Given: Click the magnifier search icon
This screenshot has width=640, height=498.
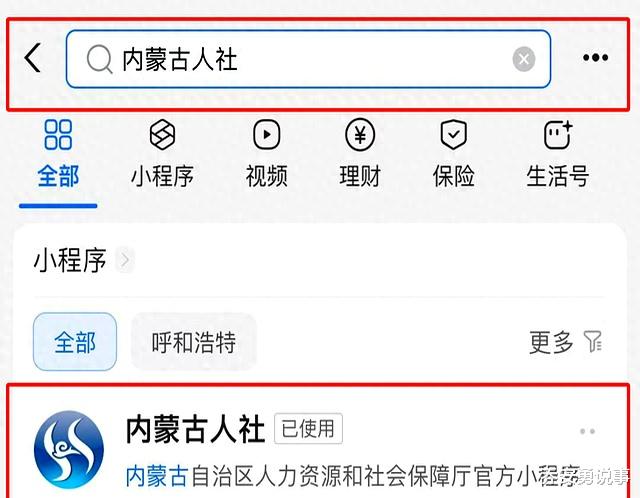Looking at the screenshot, I should coord(99,59).
